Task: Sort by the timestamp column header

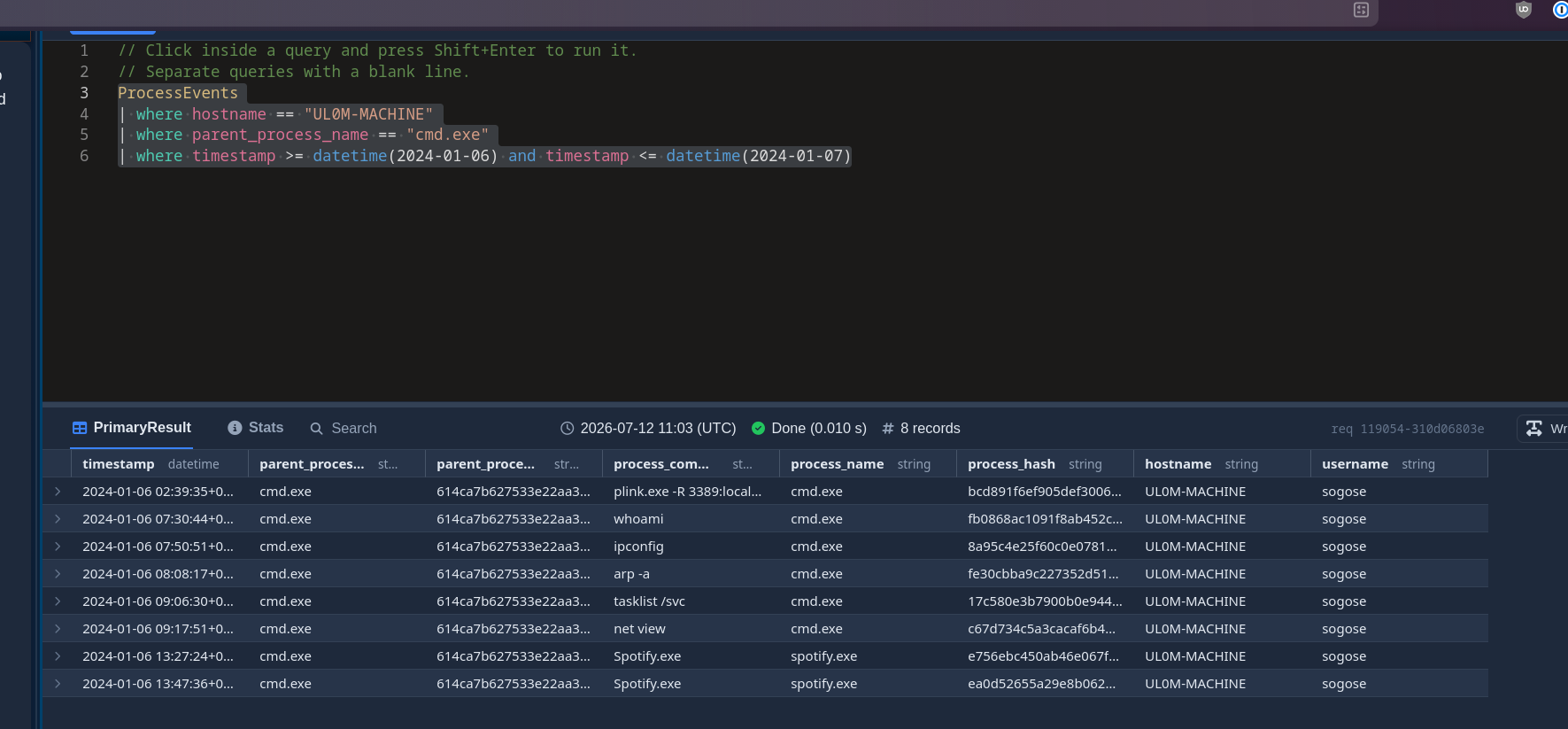Action: click(x=159, y=464)
